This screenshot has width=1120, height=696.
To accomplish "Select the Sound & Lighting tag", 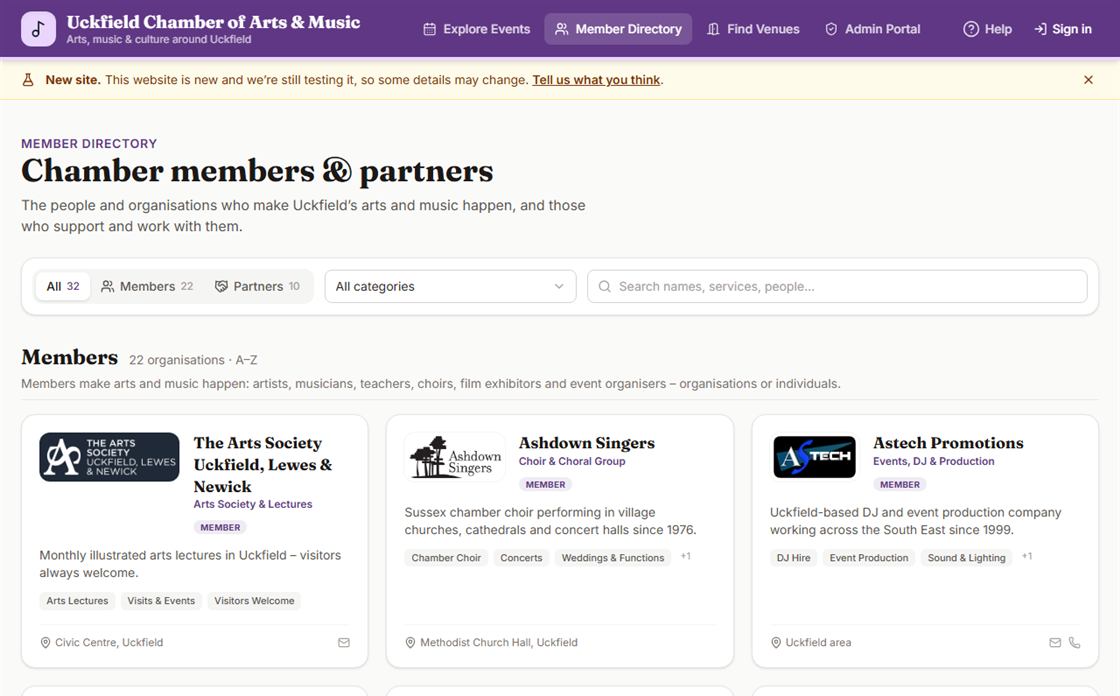I will 966,558.
